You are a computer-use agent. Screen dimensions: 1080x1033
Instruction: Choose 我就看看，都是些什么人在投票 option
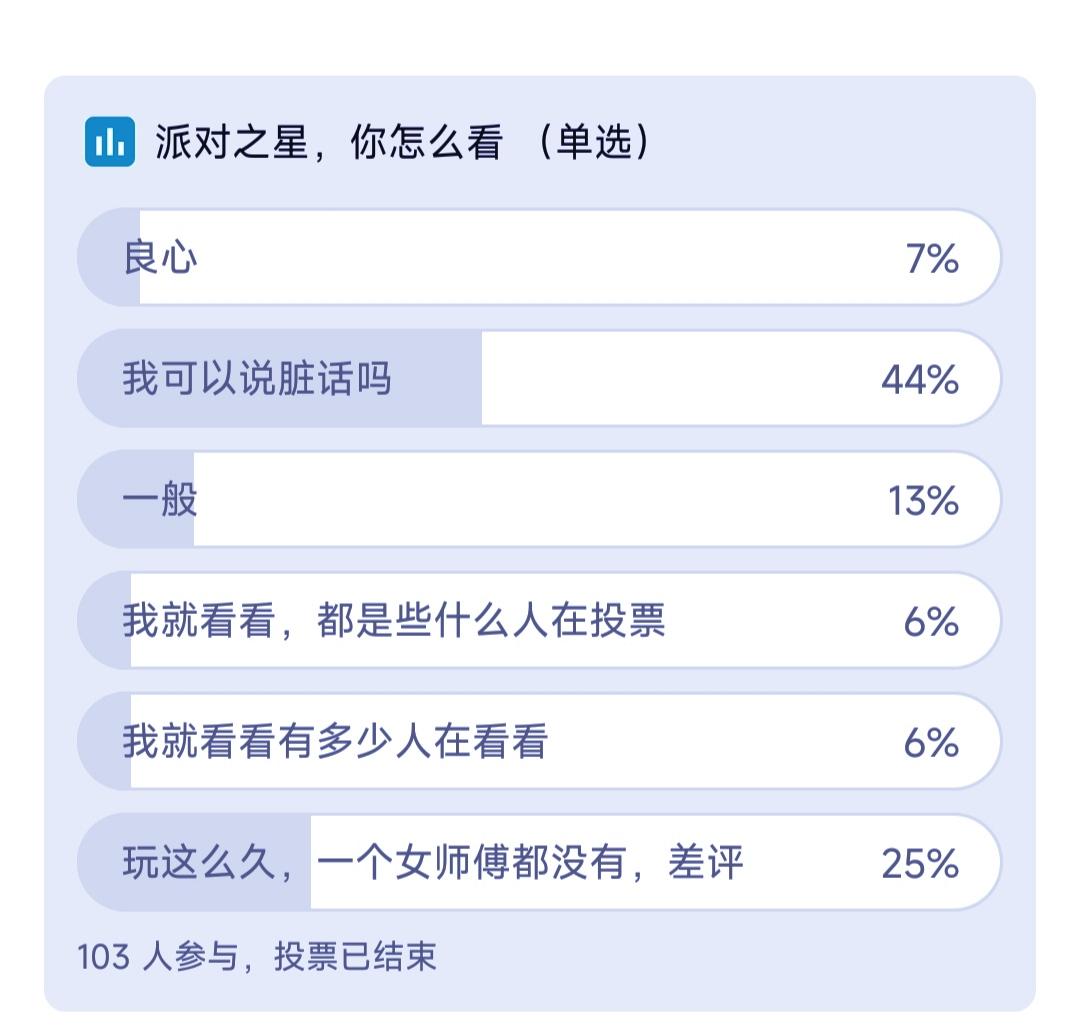pyautogui.click(x=539, y=620)
